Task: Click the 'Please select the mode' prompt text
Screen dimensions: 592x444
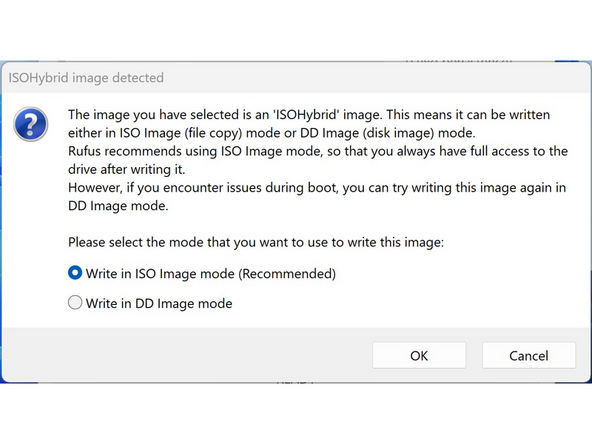Action: coord(256,242)
